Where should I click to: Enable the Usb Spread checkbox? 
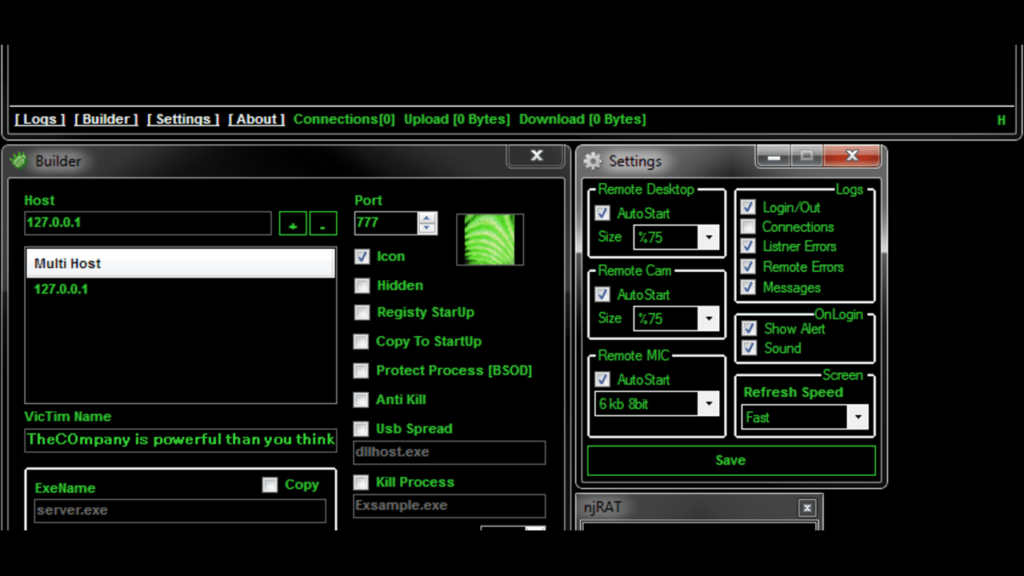point(361,428)
